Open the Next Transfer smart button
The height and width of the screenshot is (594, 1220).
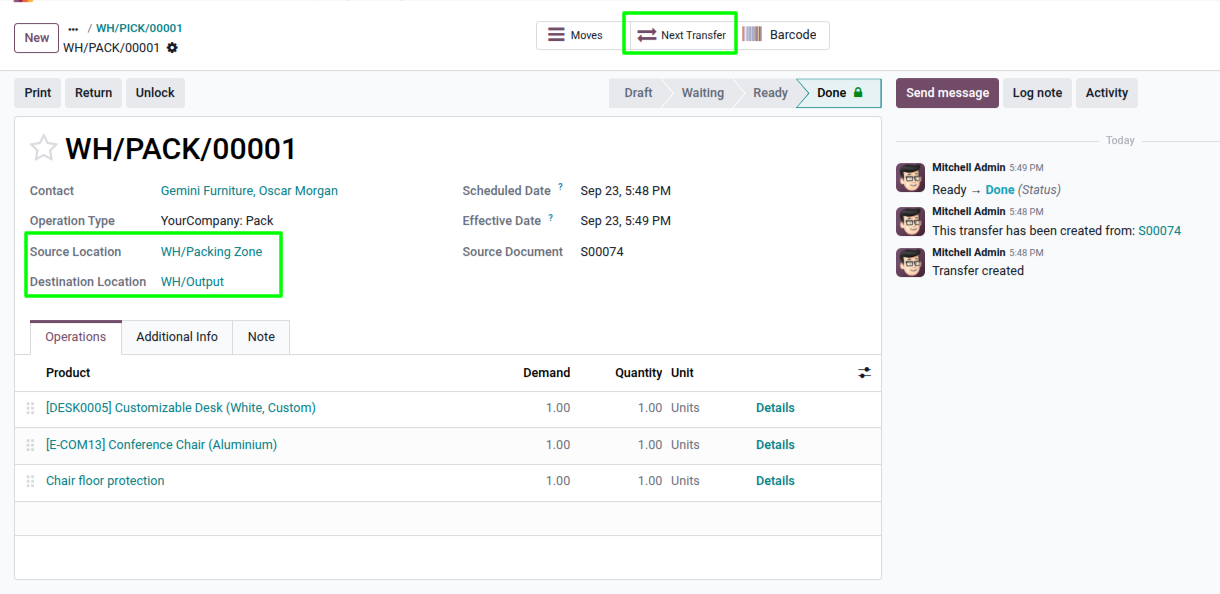coord(682,35)
